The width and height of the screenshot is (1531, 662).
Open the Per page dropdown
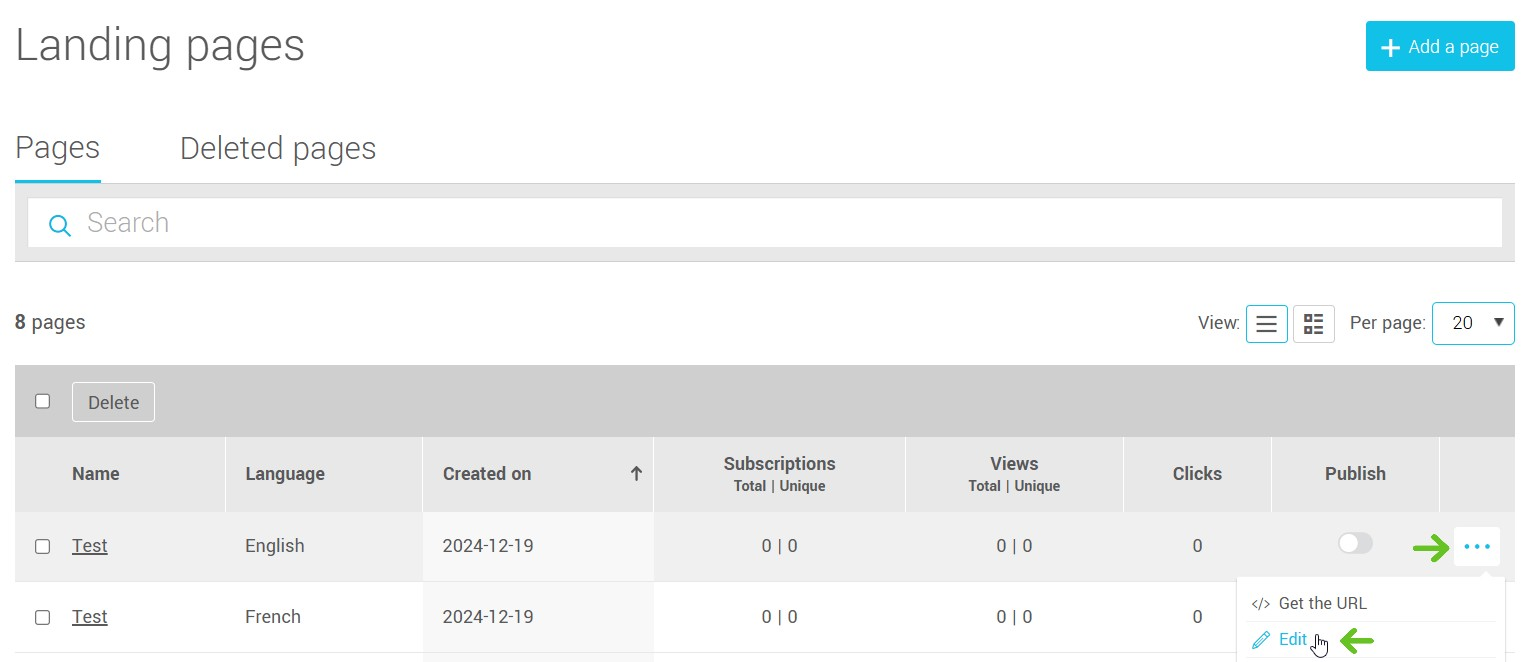coord(1472,323)
